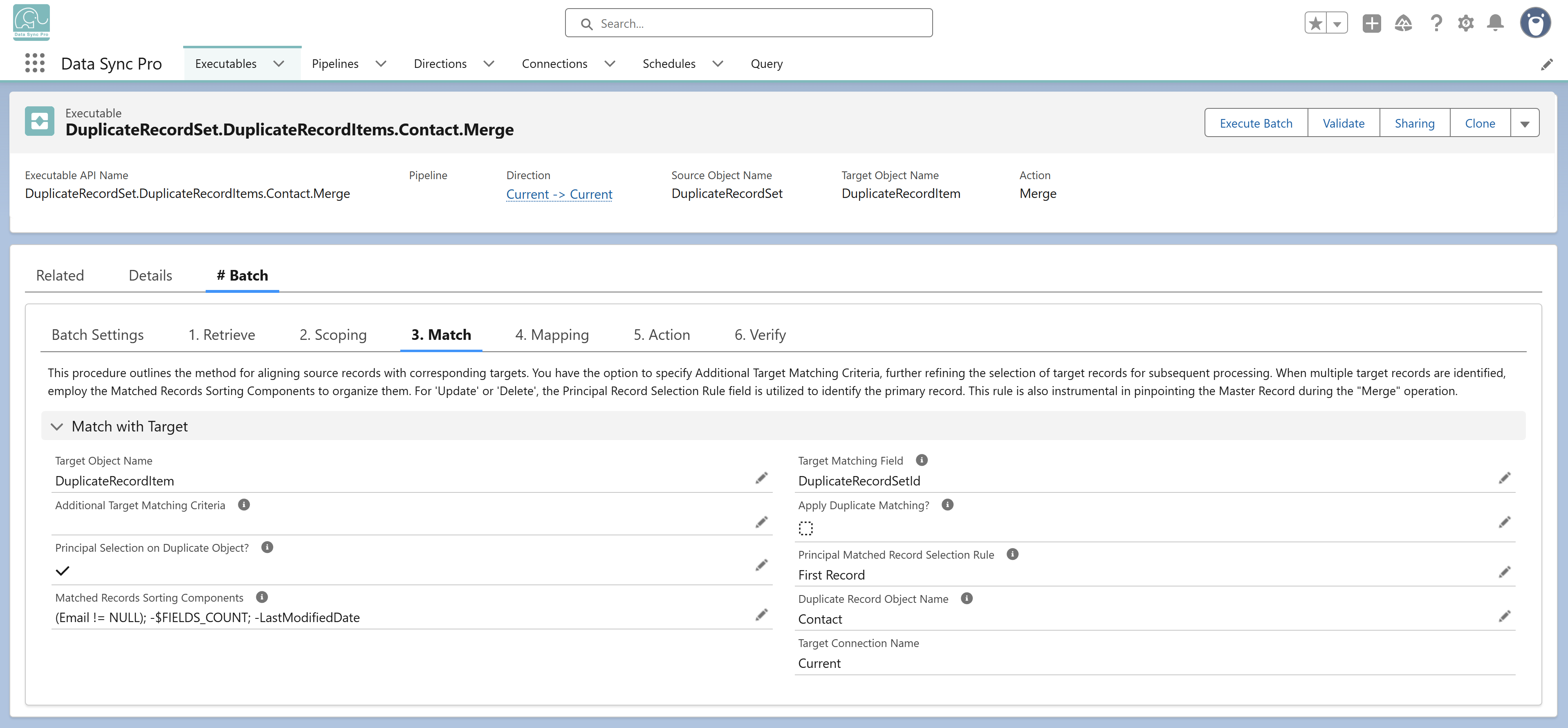
Task: Toggle Principal Selection on Duplicate Object checkmark
Action: (63, 571)
